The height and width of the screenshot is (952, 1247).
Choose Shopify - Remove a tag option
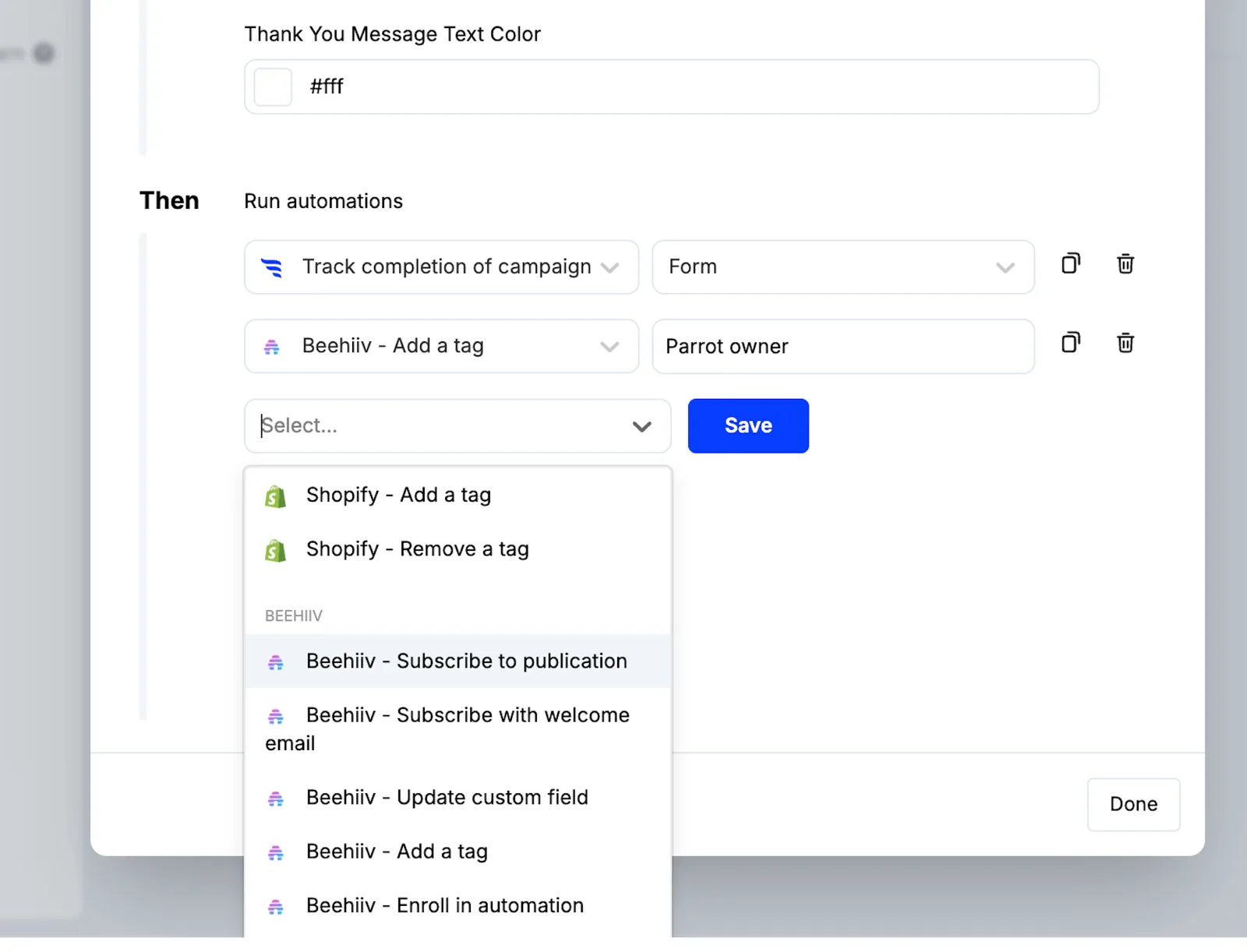coord(457,549)
